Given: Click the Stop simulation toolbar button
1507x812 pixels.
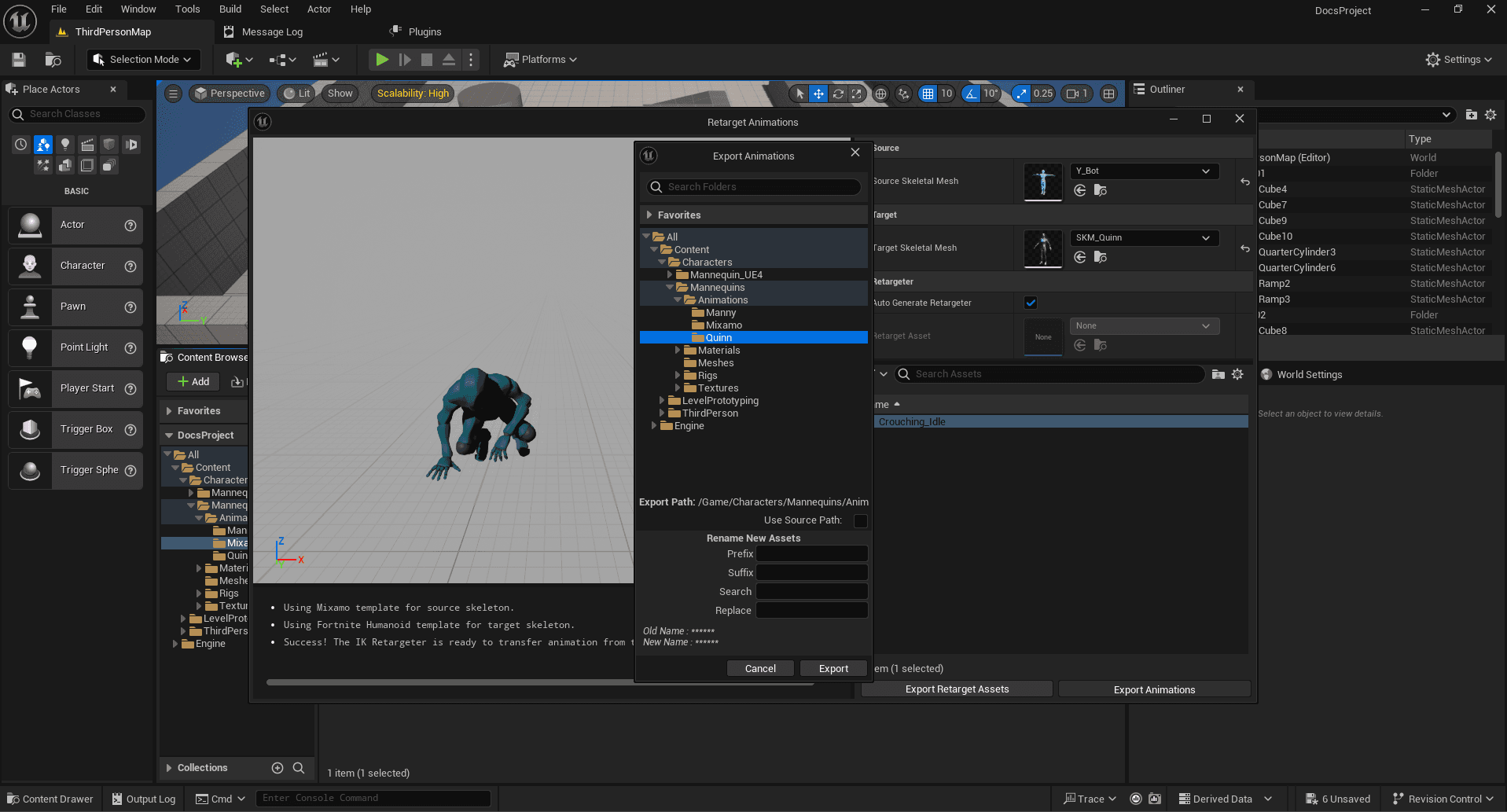Looking at the screenshot, I should click(x=427, y=60).
